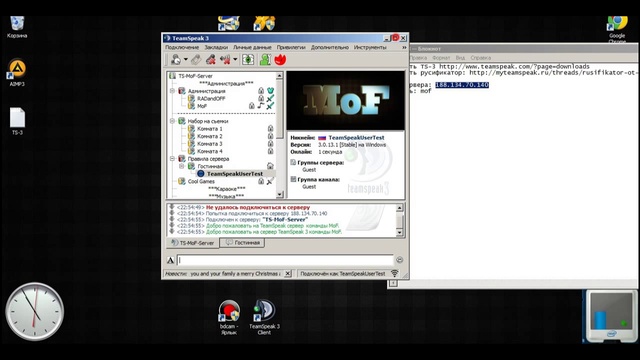Toggle the green Away status toolbar icon
The width and height of the screenshot is (640, 360).
point(248,60)
